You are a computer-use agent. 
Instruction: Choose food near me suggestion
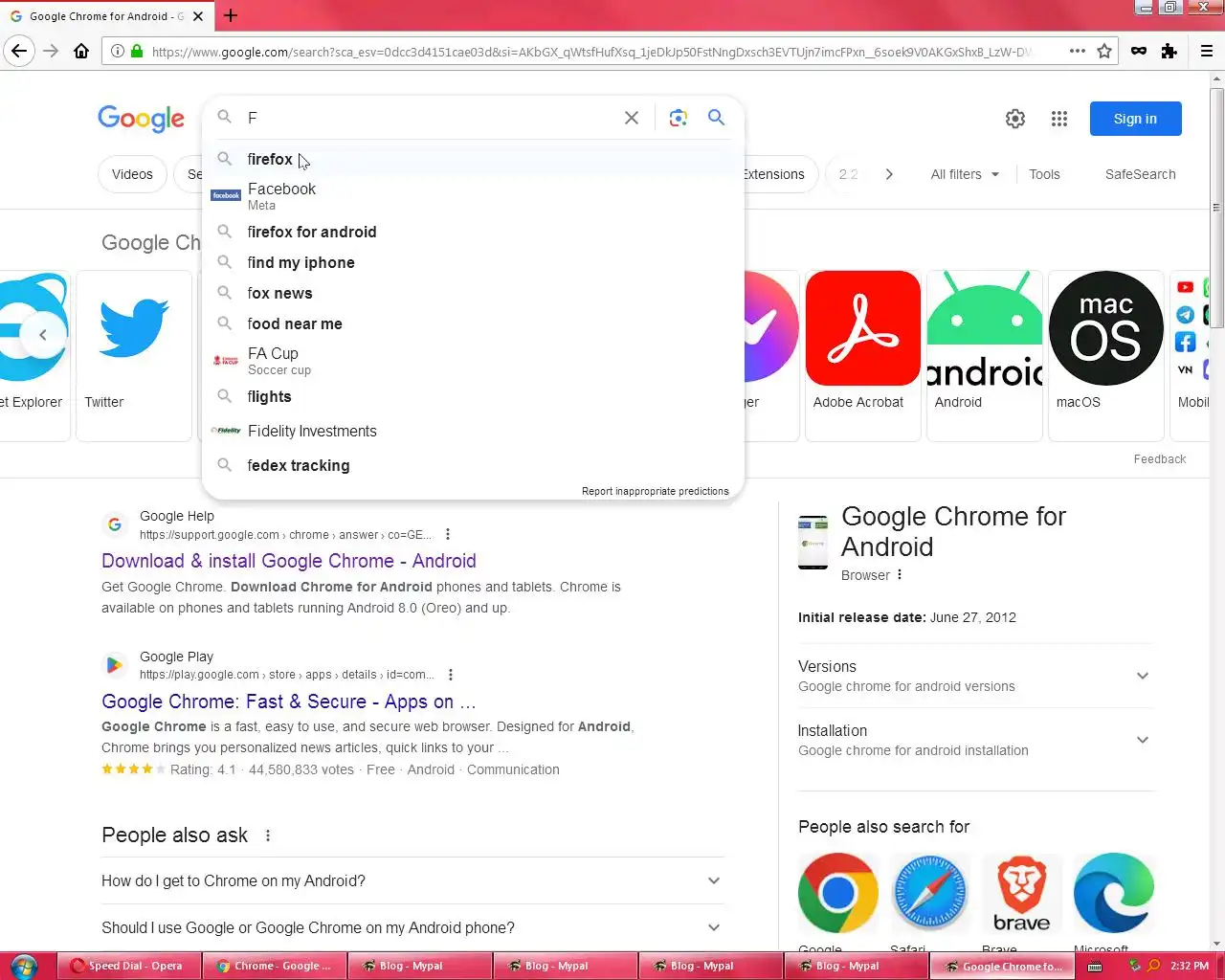pyautogui.click(x=473, y=323)
